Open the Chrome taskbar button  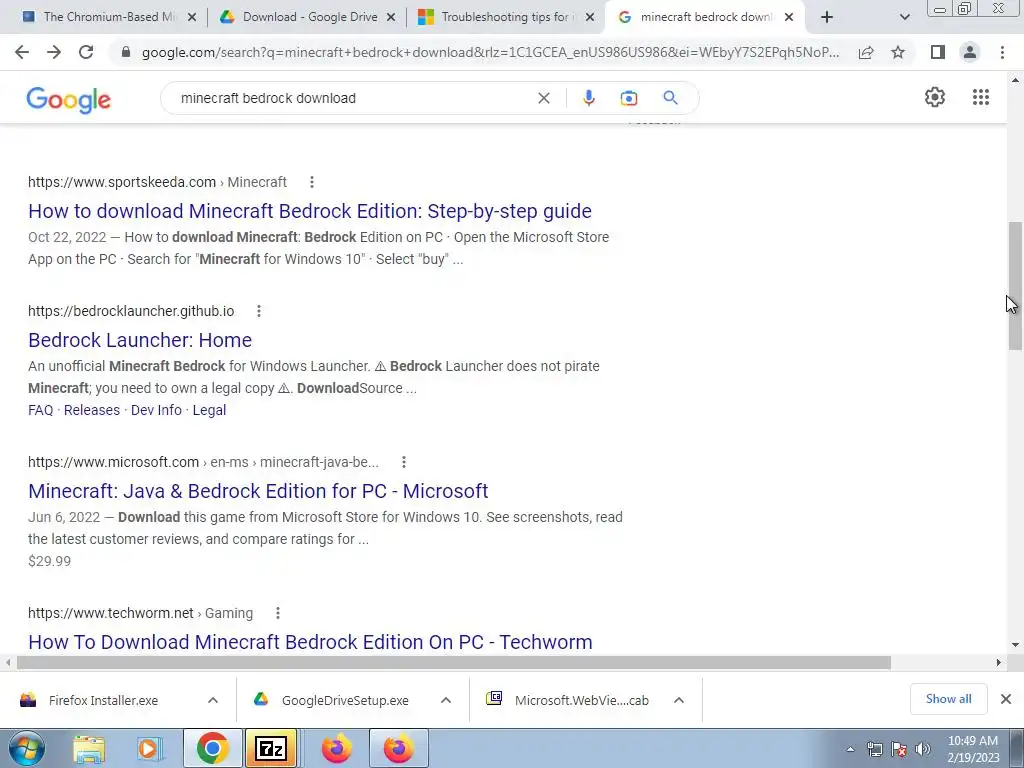click(x=212, y=748)
